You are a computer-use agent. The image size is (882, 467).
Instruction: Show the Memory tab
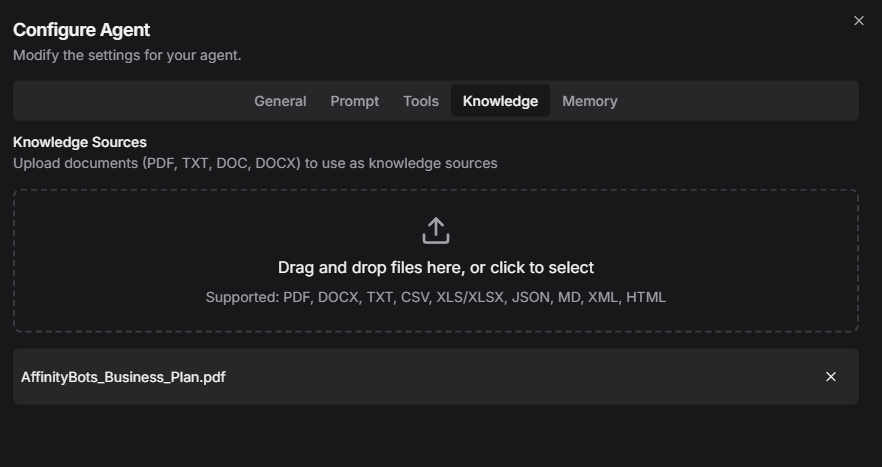click(590, 101)
